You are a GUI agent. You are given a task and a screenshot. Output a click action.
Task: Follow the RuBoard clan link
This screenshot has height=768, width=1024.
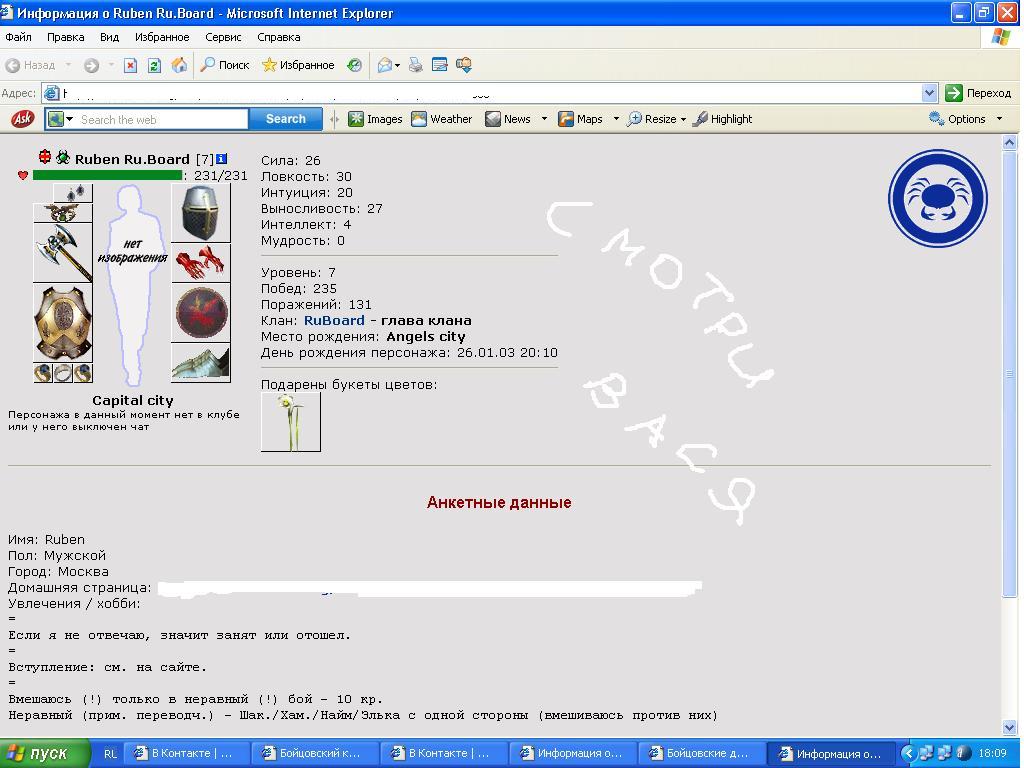pyautogui.click(x=334, y=321)
